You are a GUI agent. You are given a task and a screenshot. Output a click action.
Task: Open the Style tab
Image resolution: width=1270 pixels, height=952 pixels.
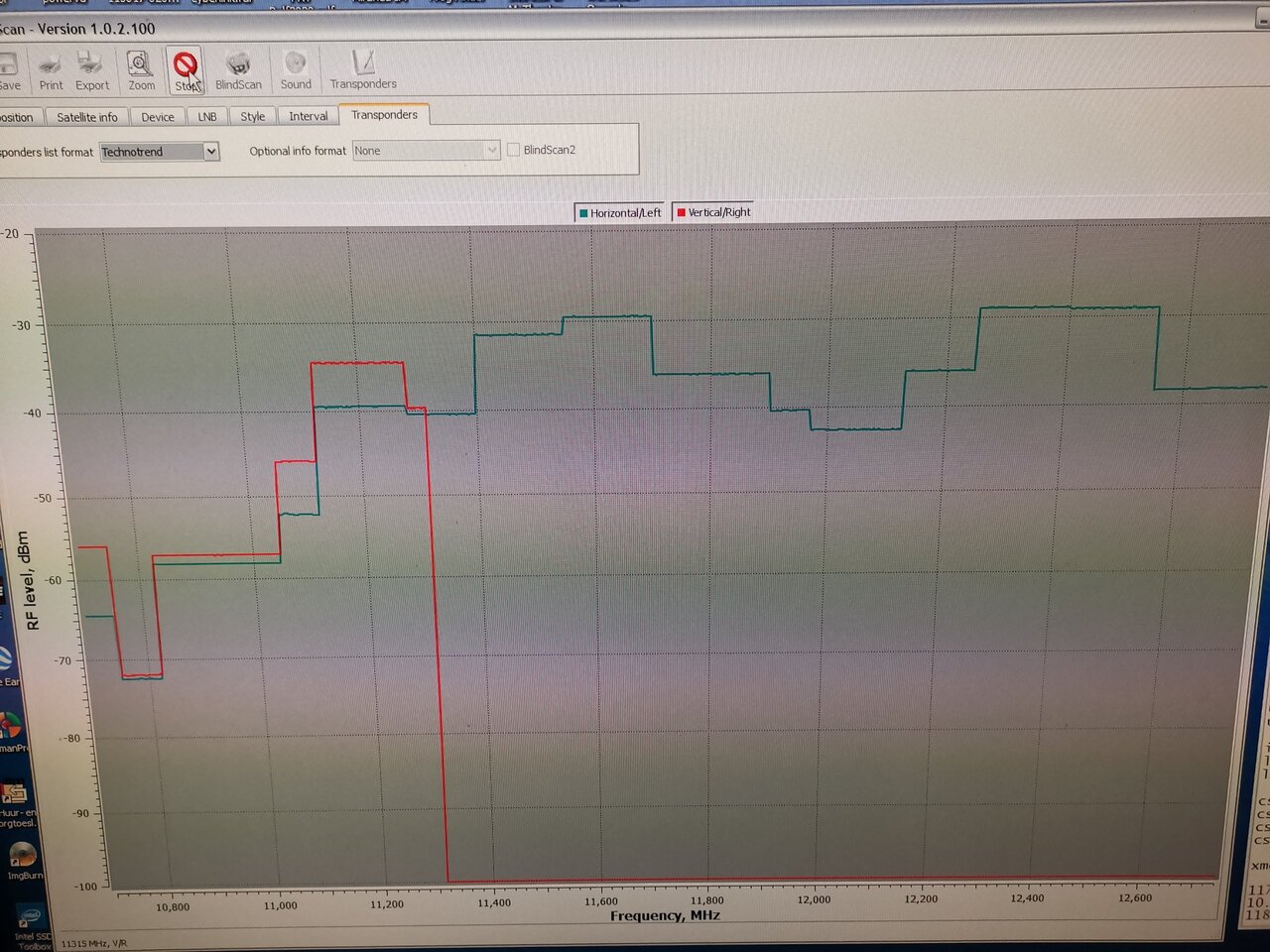(253, 117)
